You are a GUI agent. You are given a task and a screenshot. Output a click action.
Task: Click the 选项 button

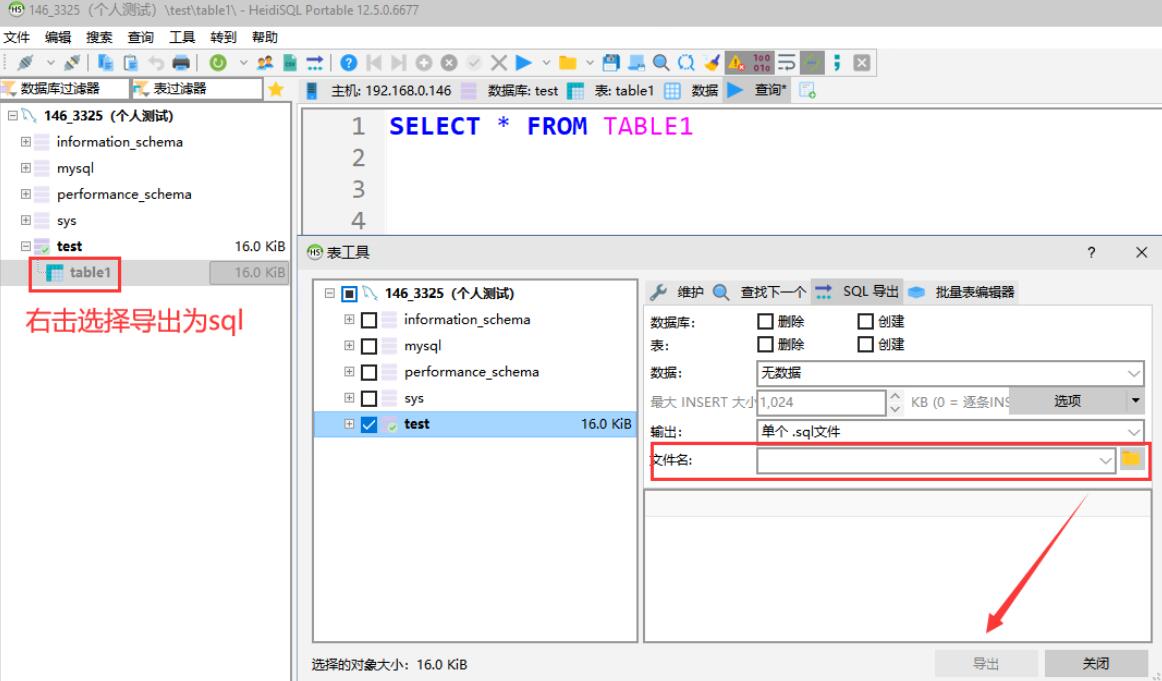coord(1067,401)
